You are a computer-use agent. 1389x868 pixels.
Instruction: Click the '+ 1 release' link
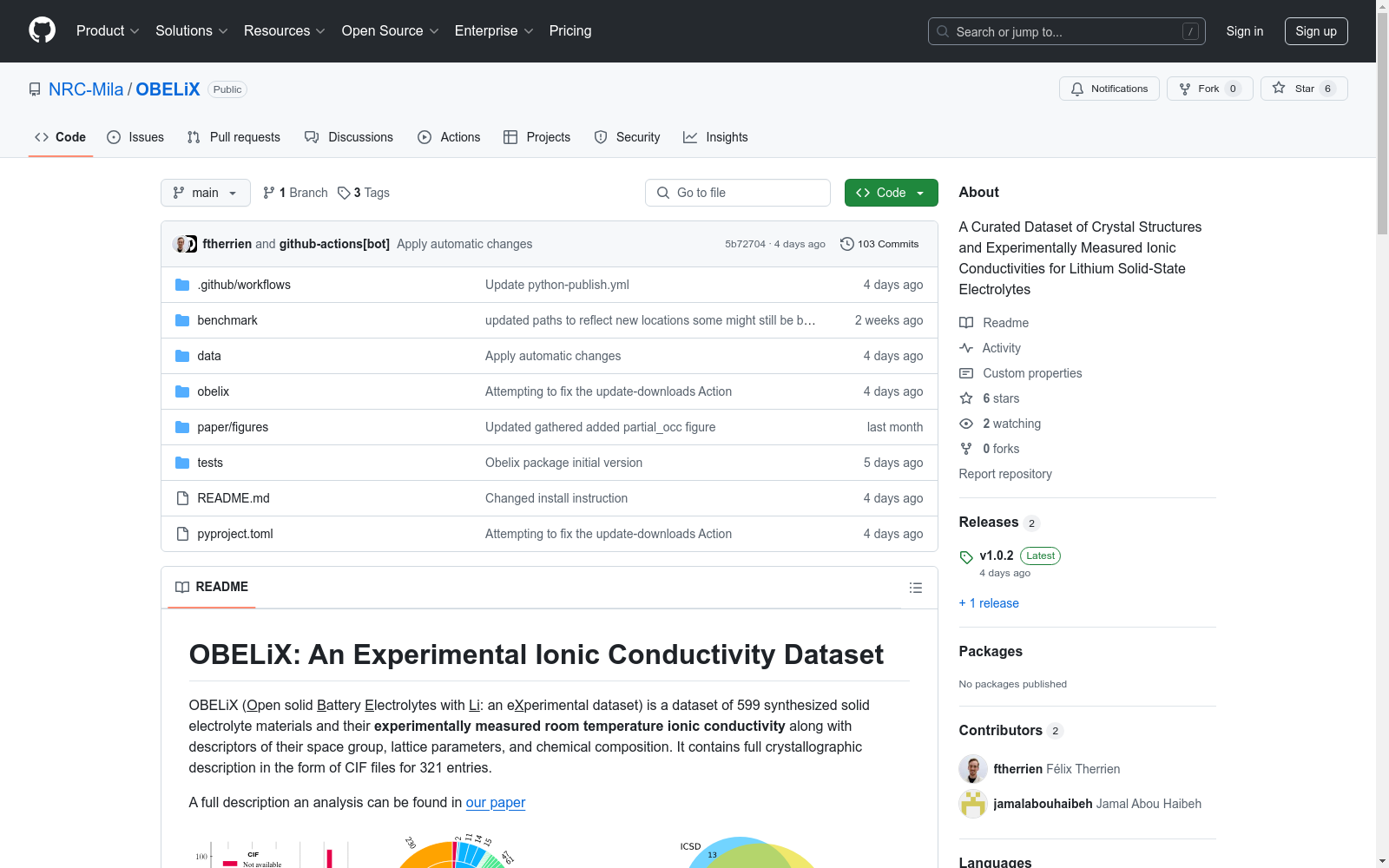pos(989,603)
